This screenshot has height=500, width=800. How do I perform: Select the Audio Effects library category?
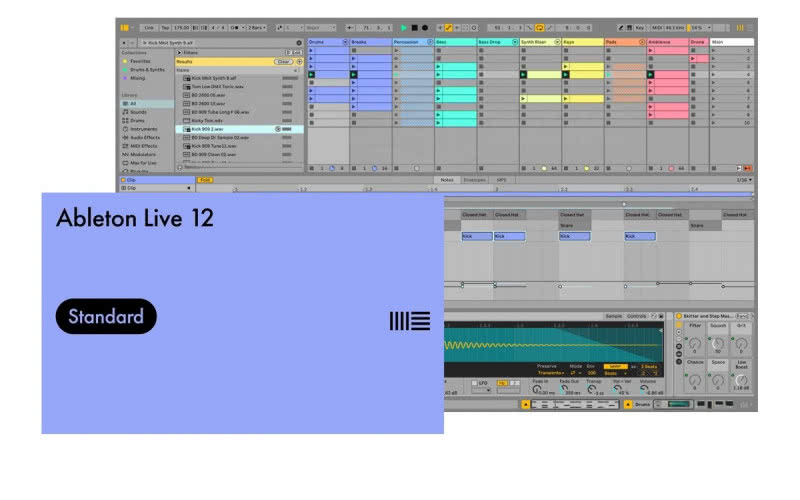pyautogui.click(x=145, y=137)
